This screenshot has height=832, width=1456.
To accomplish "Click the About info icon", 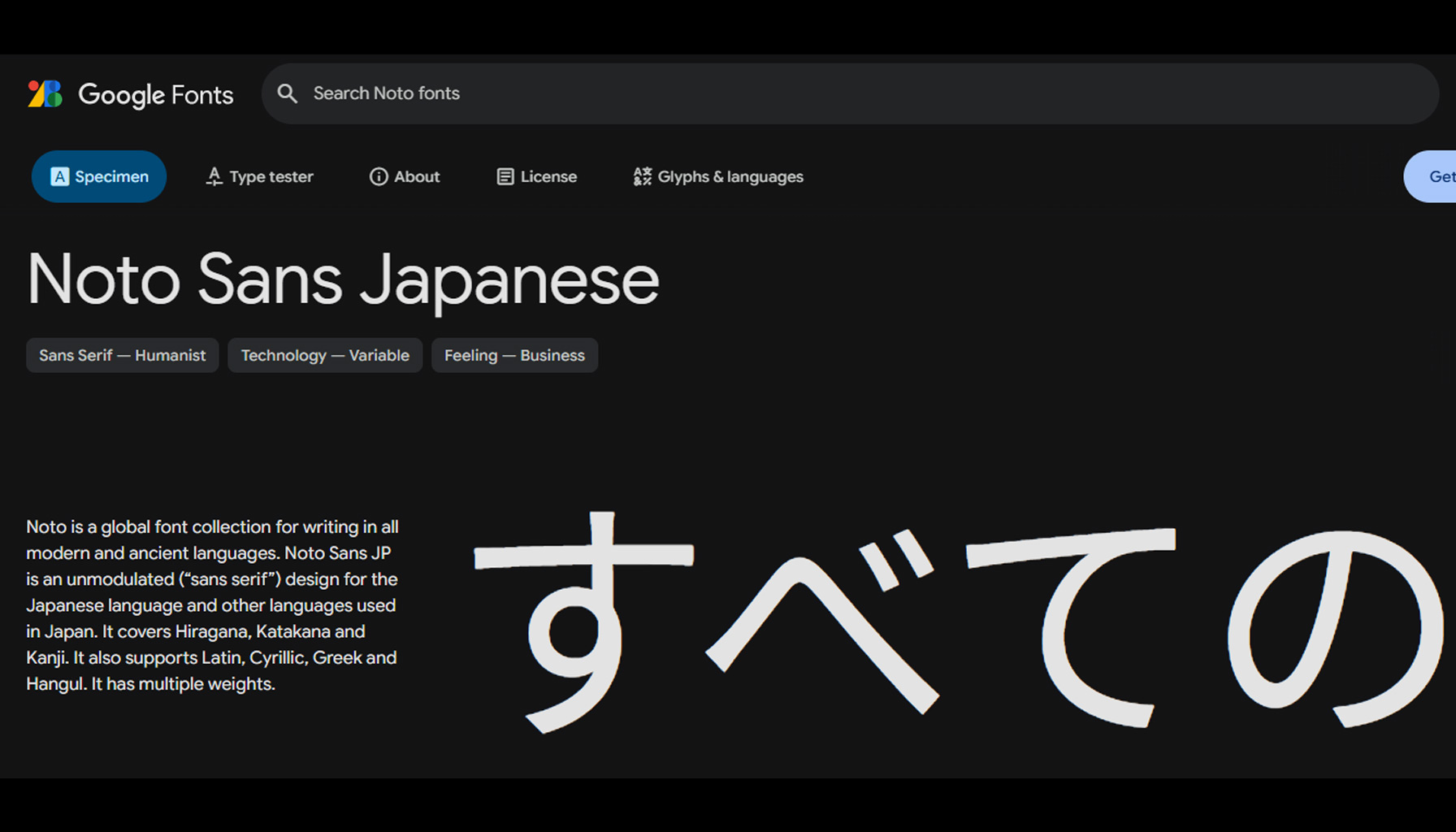I will [379, 176].
